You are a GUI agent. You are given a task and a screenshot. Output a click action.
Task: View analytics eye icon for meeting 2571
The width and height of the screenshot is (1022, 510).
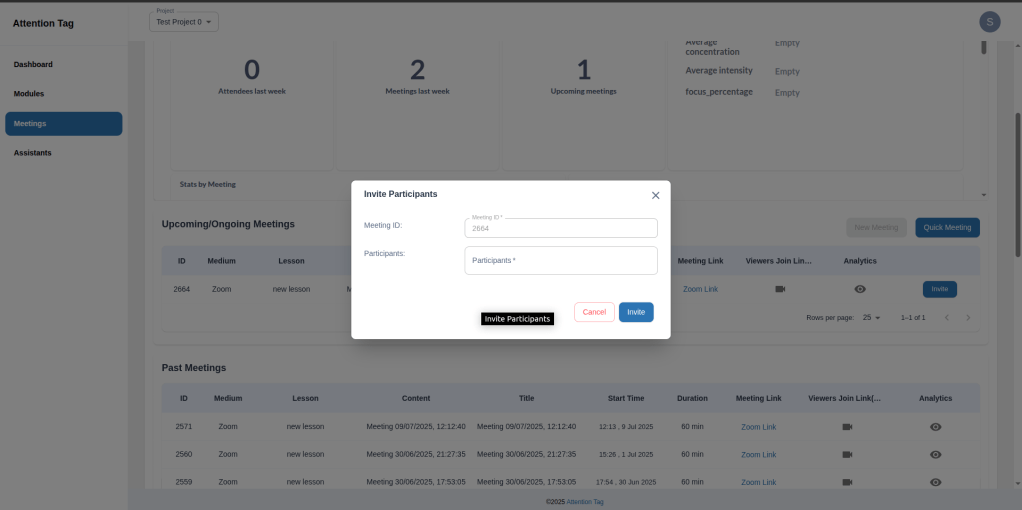[935, 427]
